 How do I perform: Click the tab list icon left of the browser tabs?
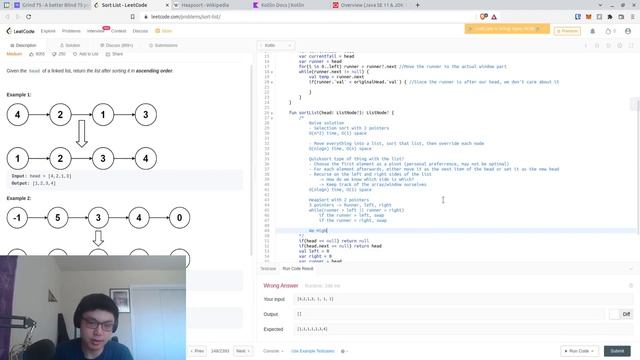click(7, 5)
